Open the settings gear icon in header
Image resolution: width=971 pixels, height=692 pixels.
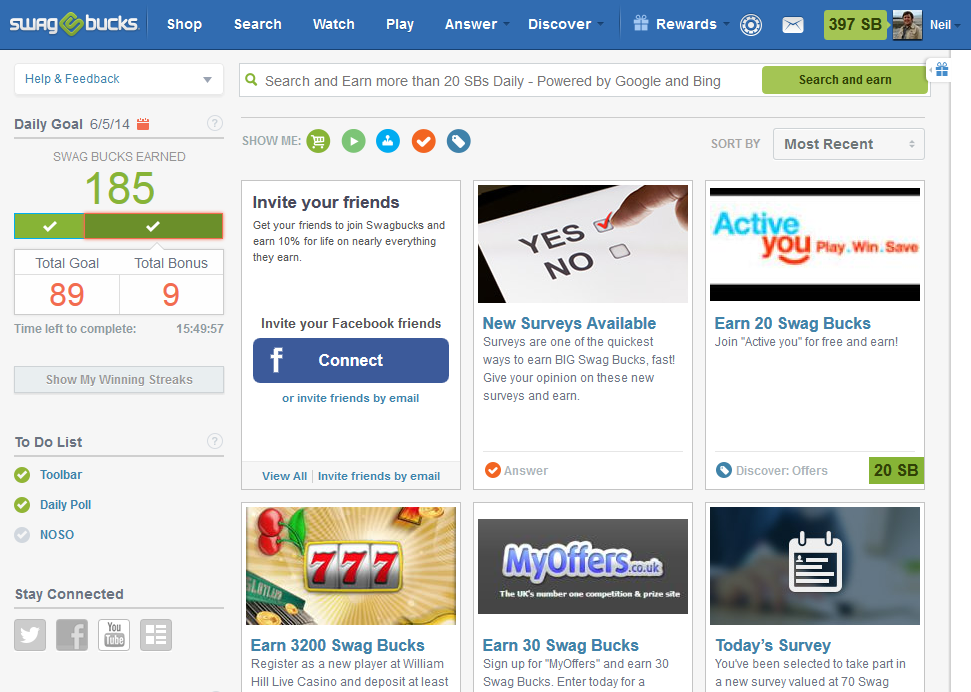point(751,25)
